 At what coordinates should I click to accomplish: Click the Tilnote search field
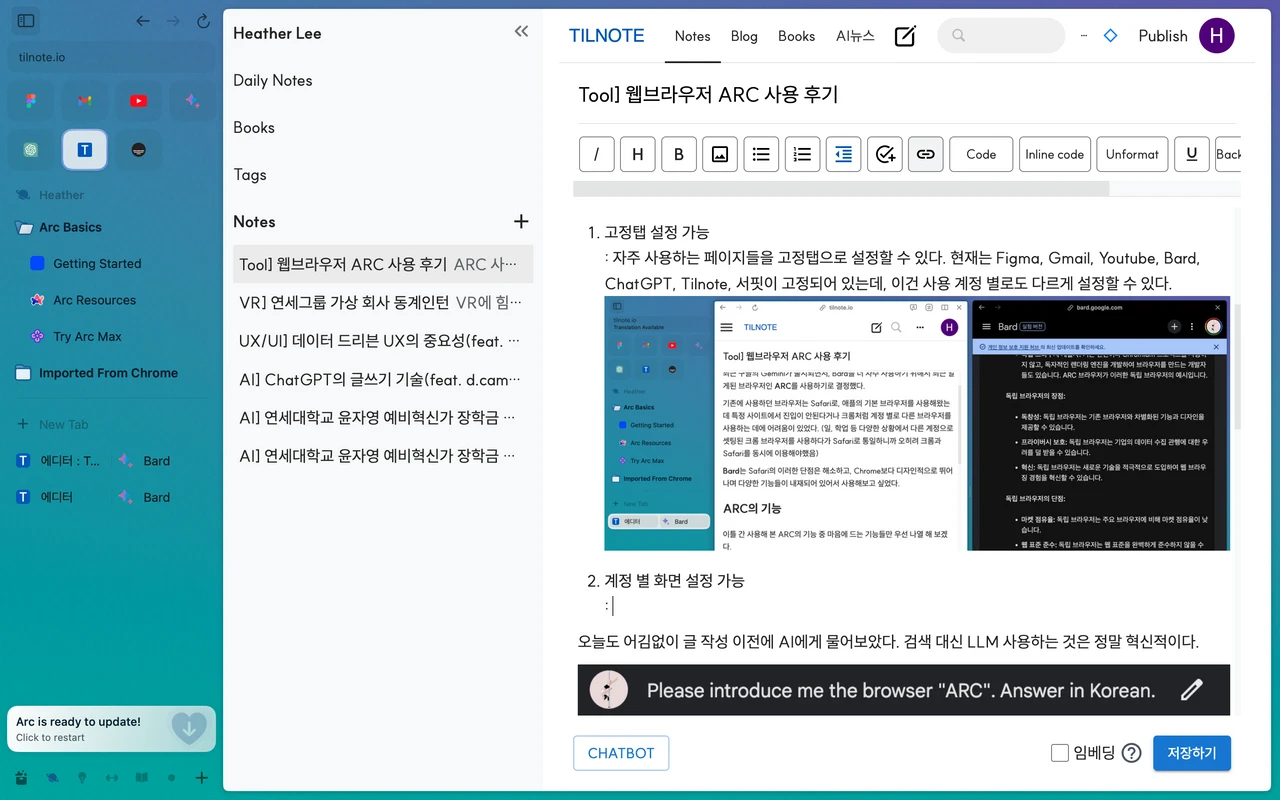[1001, 36]
